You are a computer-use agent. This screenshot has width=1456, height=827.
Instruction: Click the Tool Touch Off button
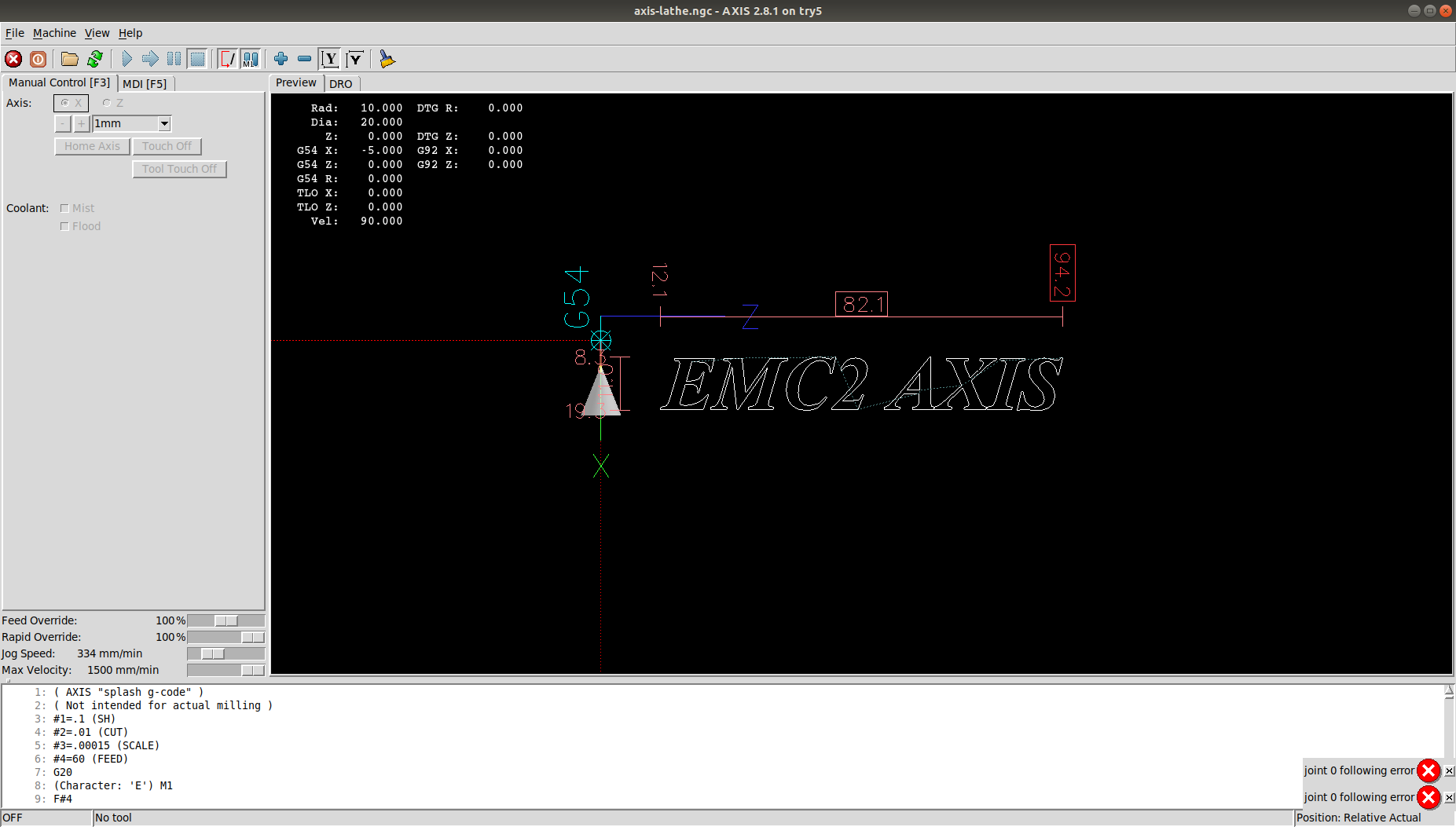coord(179,169)
